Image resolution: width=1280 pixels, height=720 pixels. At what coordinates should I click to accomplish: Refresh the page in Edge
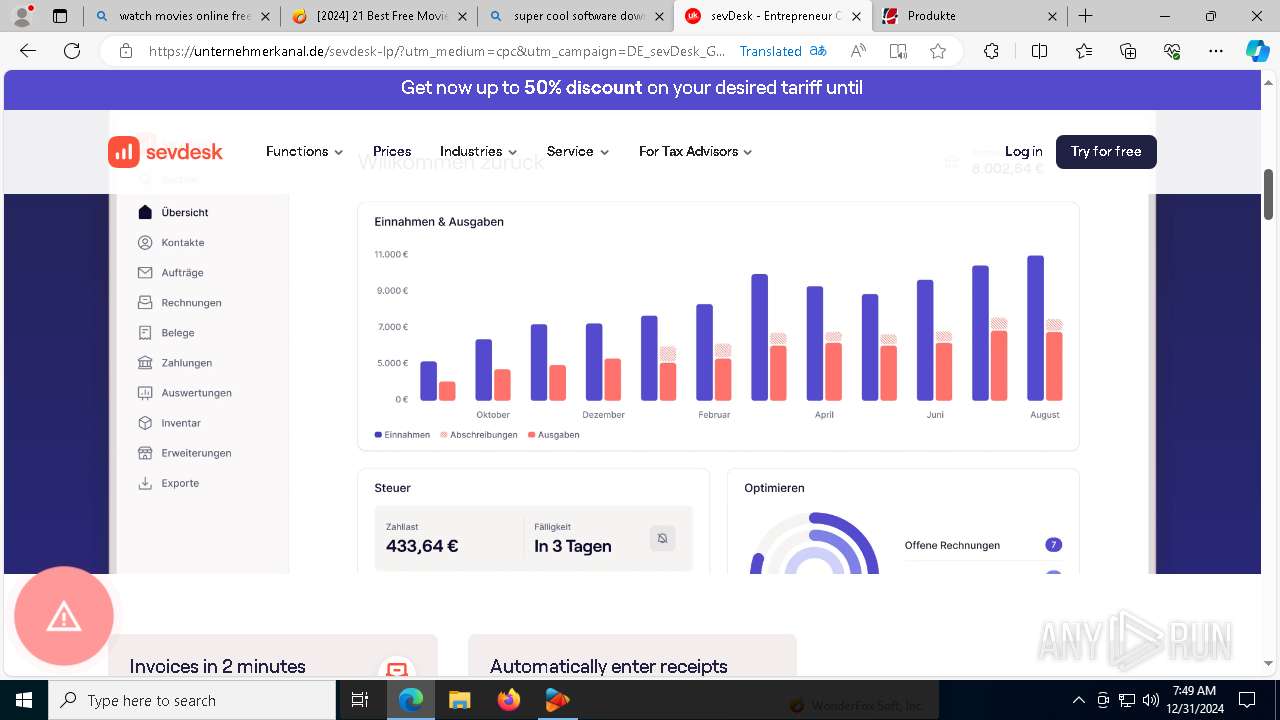pos(72,52)
